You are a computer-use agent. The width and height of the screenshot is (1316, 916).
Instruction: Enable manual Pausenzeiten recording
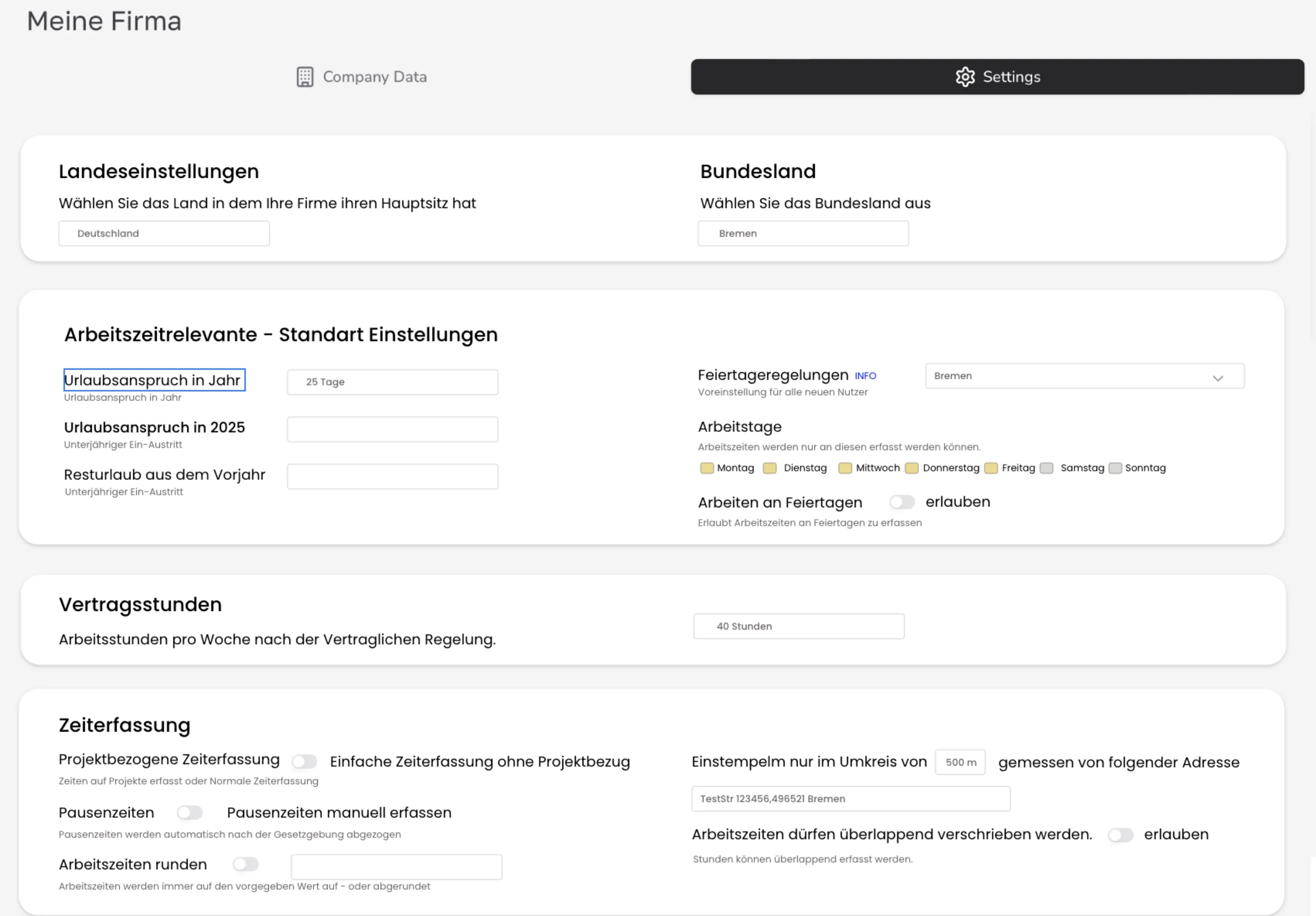[x=190, y=812]
